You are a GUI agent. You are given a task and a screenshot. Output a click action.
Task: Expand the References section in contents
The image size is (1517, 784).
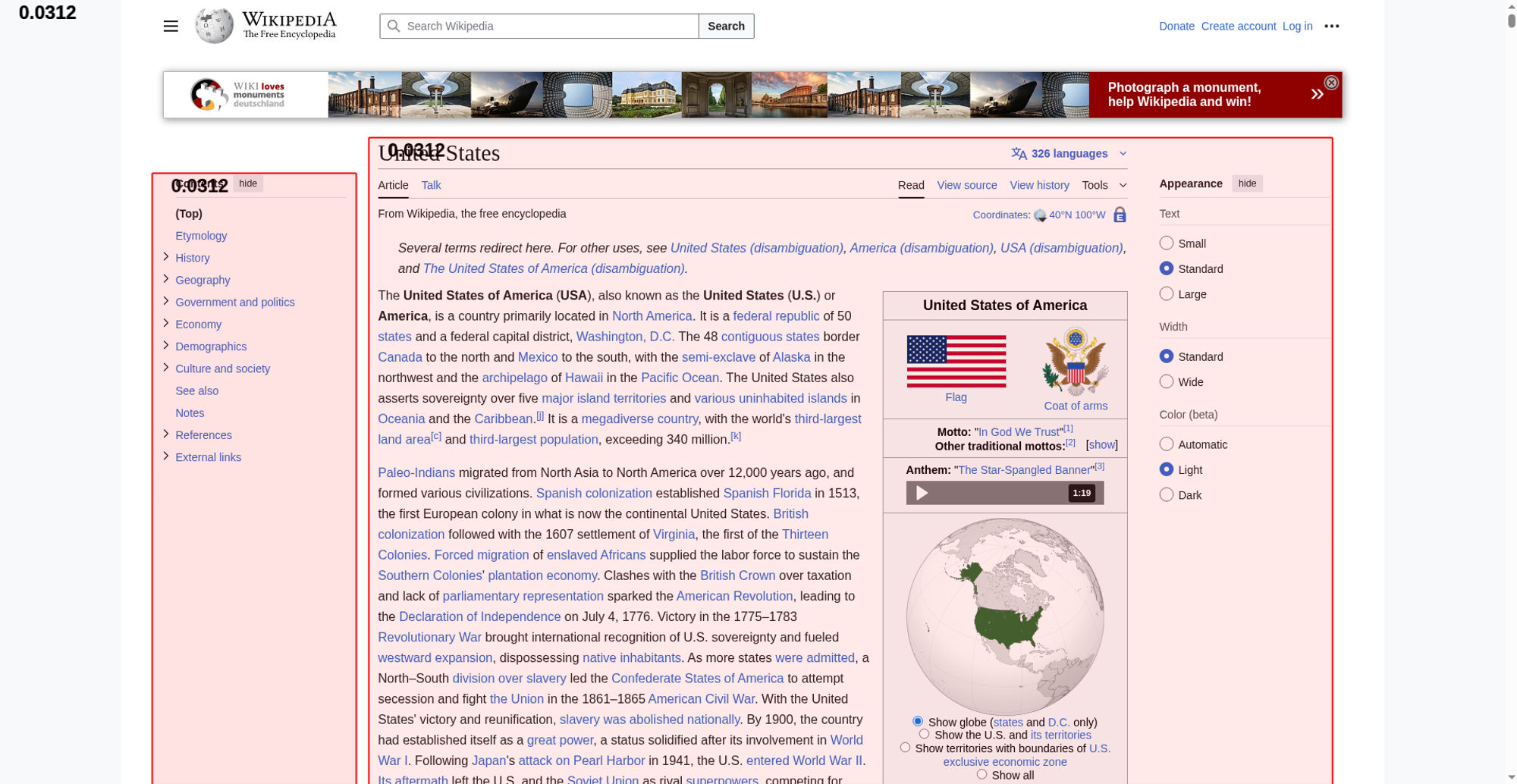[166, 434]
